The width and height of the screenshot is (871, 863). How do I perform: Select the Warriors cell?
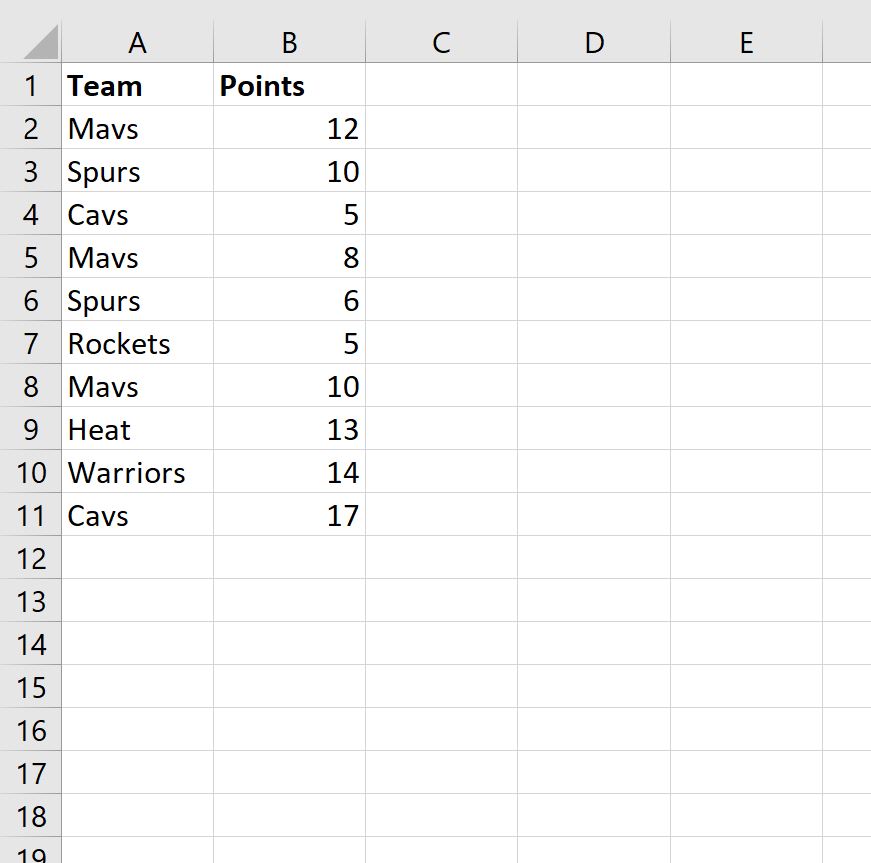[138, 473]
